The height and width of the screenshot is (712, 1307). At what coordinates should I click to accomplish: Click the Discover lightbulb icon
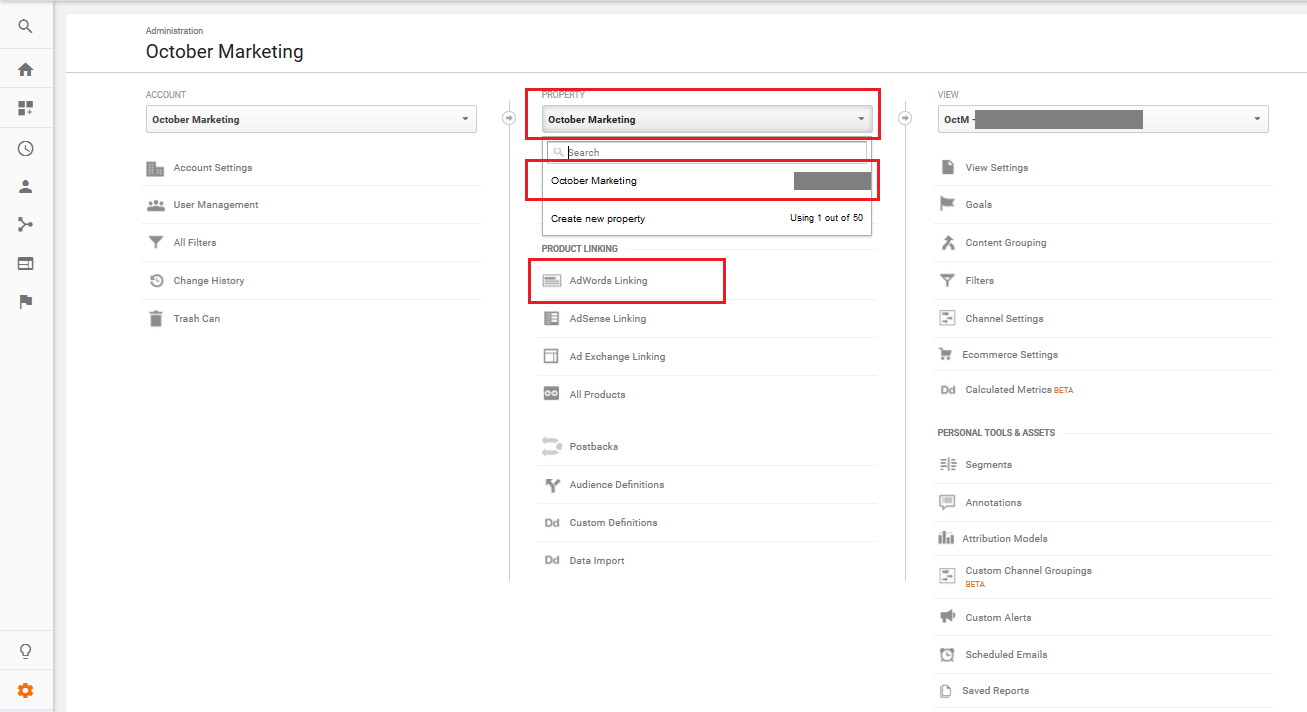coord(25,651)
